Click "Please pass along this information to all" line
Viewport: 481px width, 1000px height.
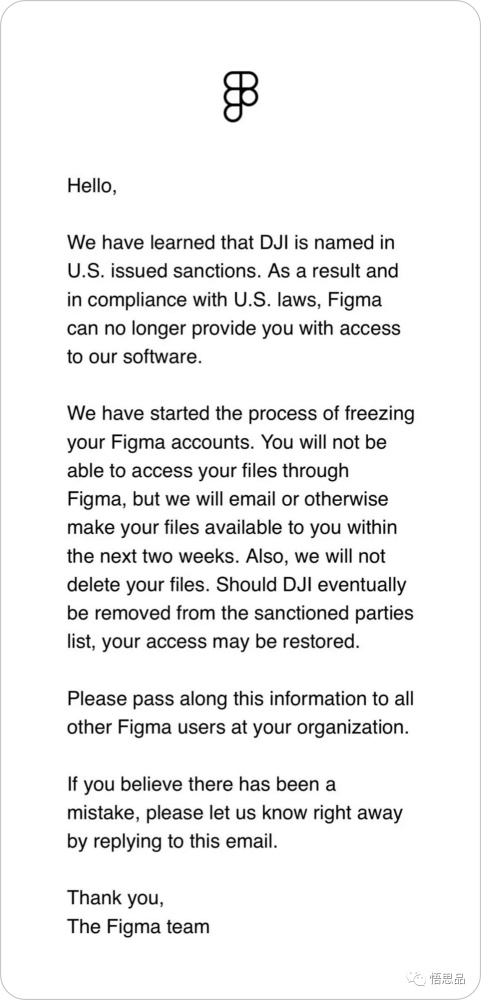240,698
